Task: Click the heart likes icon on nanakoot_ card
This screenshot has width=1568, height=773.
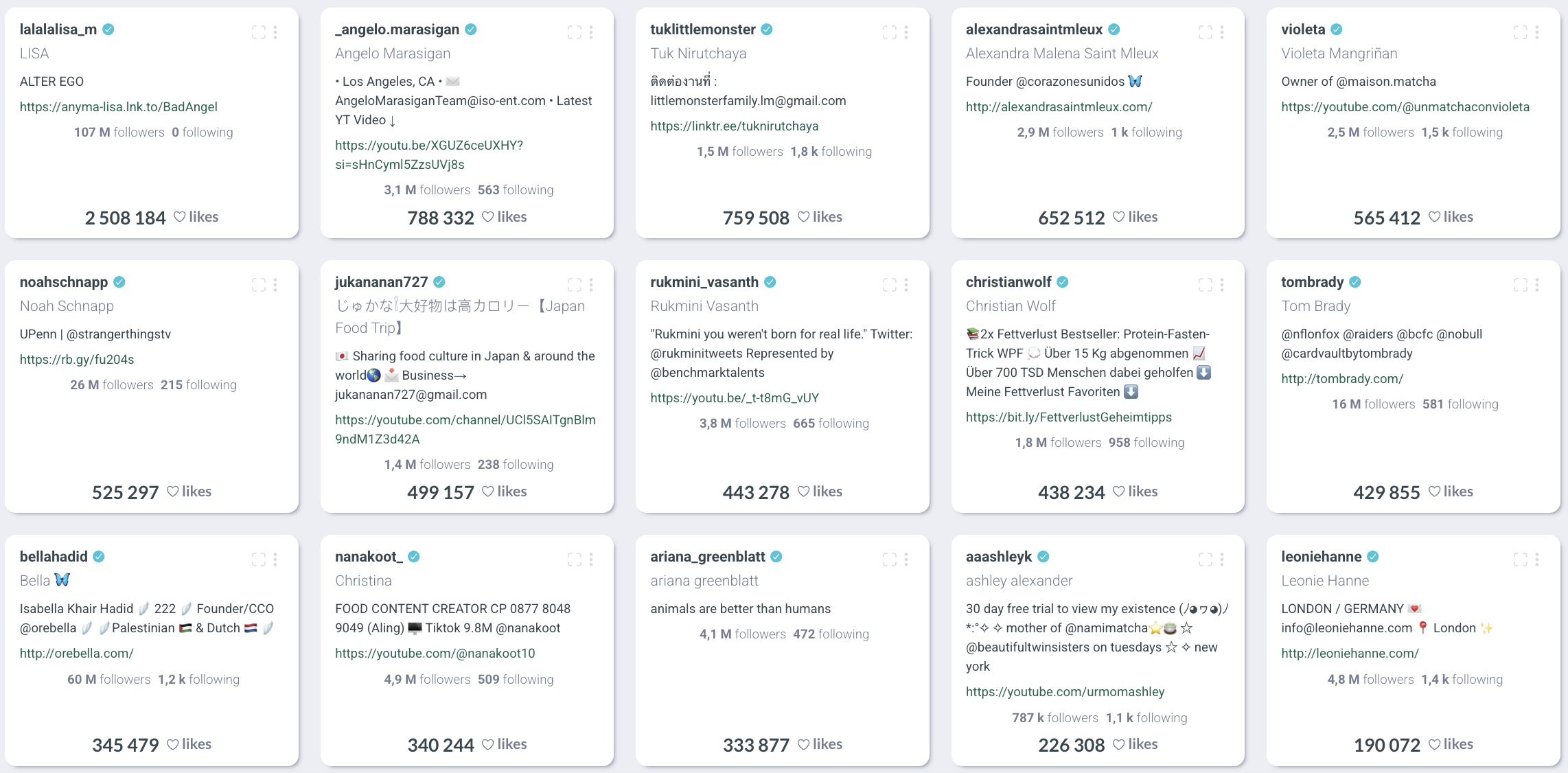Action: pyautogui.click(x=487, y=744)
